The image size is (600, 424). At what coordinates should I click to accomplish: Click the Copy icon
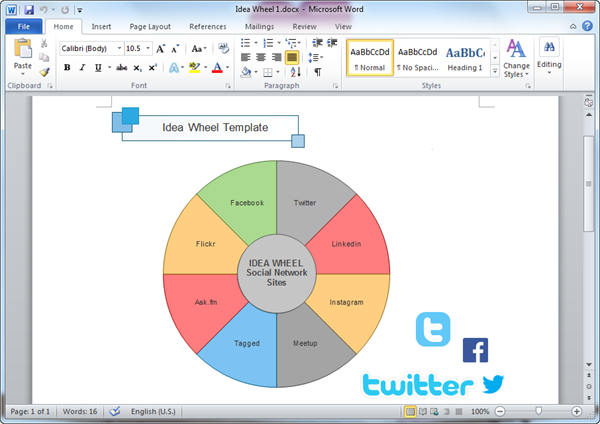[44, 57]
